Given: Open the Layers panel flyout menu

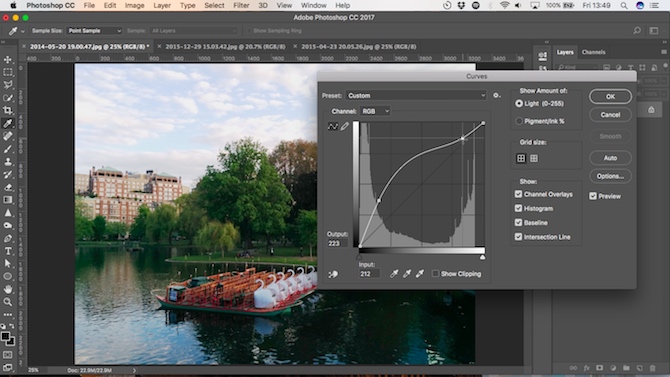Looking at the screenshot, I should (664, 52).
